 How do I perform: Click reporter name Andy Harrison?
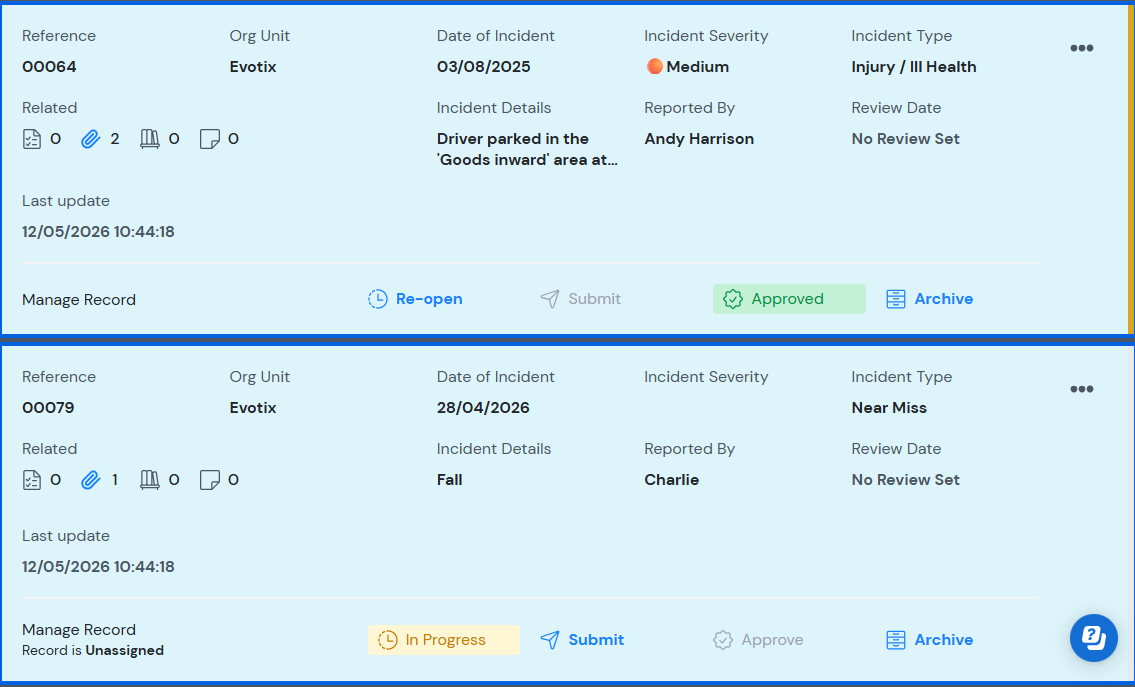point(699,139)
